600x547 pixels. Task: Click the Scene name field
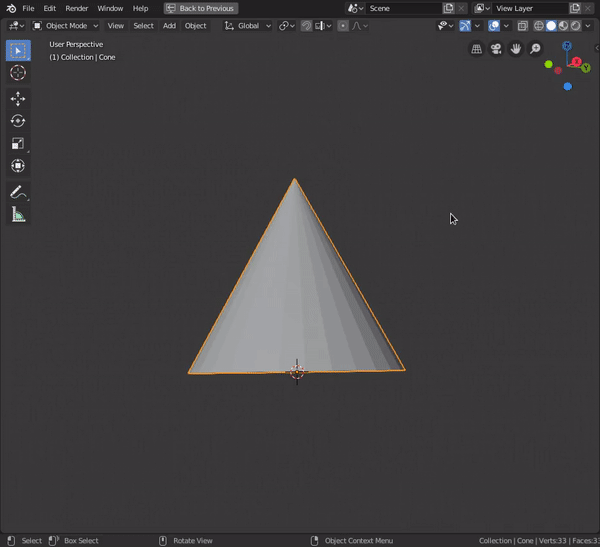(x=404, y=8)
